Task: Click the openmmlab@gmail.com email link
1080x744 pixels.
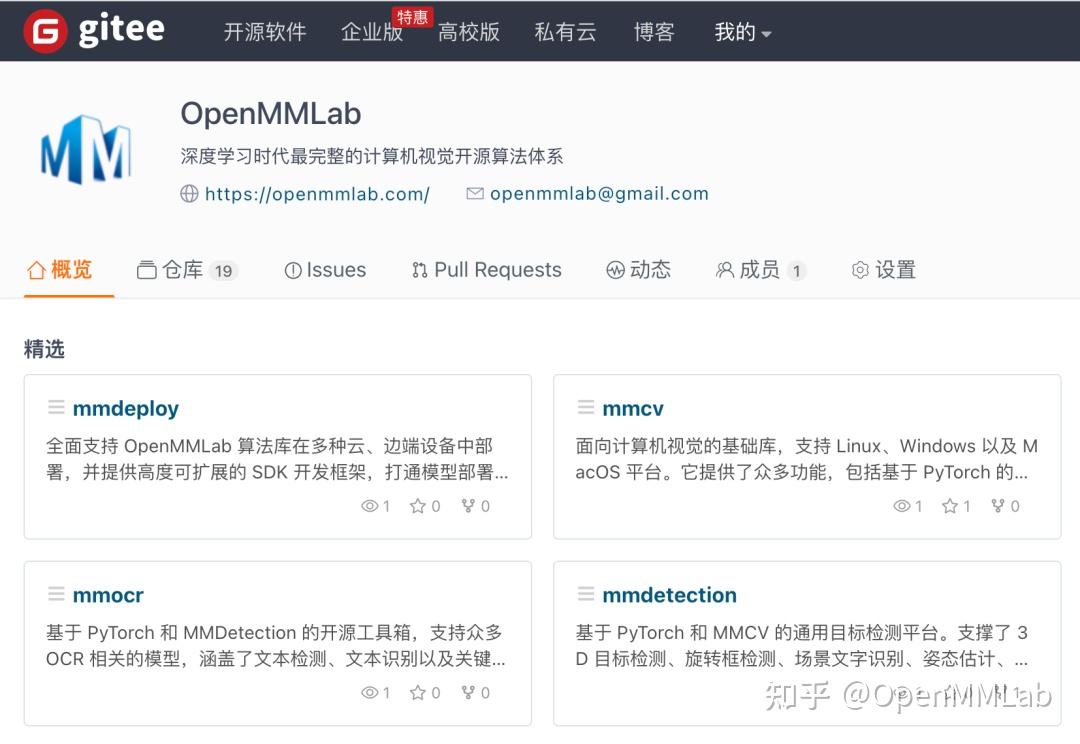Action: tap(599, 194)
